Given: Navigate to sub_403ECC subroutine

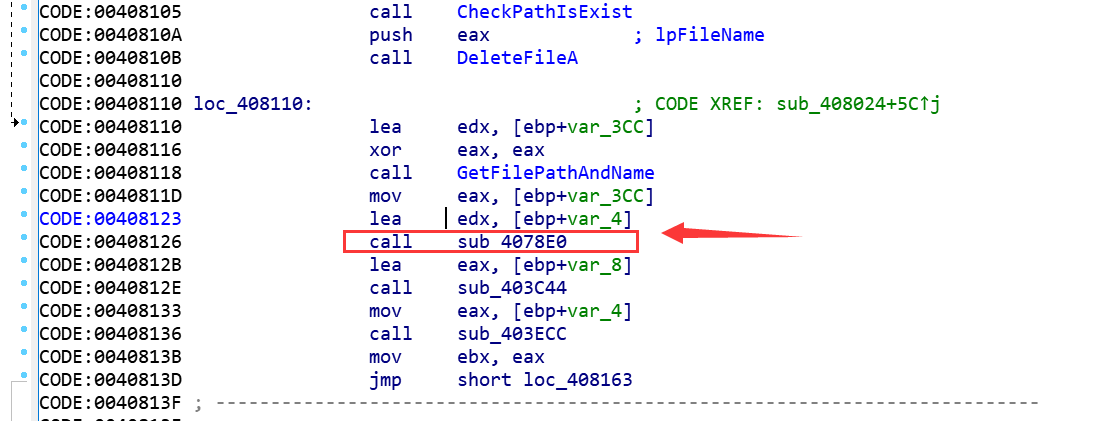Looking at the screenshot, I should point(512,334).
